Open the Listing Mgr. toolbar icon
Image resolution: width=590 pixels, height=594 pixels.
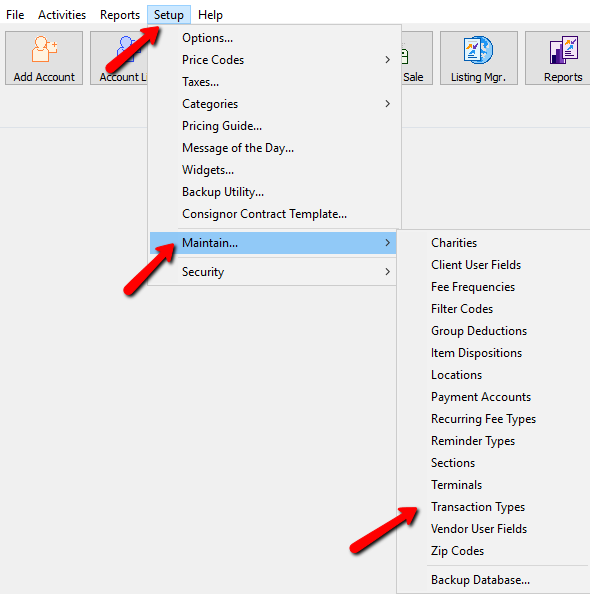click(x=478, y=58)
